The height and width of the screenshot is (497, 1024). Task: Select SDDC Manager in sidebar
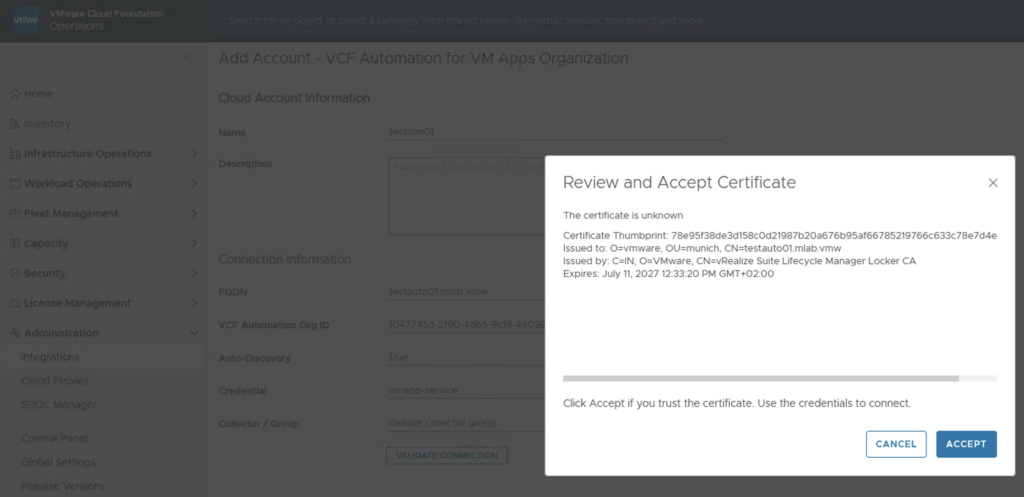[58, 405]
